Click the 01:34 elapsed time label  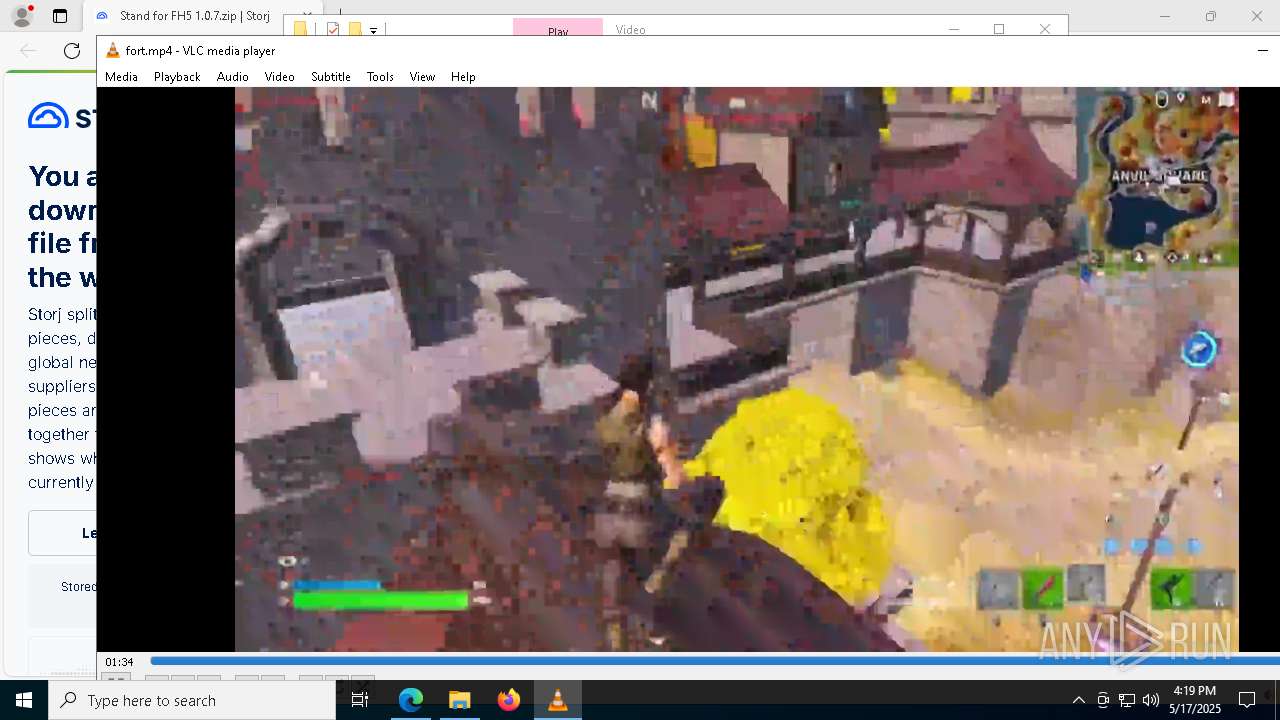[x=119, y=662]
